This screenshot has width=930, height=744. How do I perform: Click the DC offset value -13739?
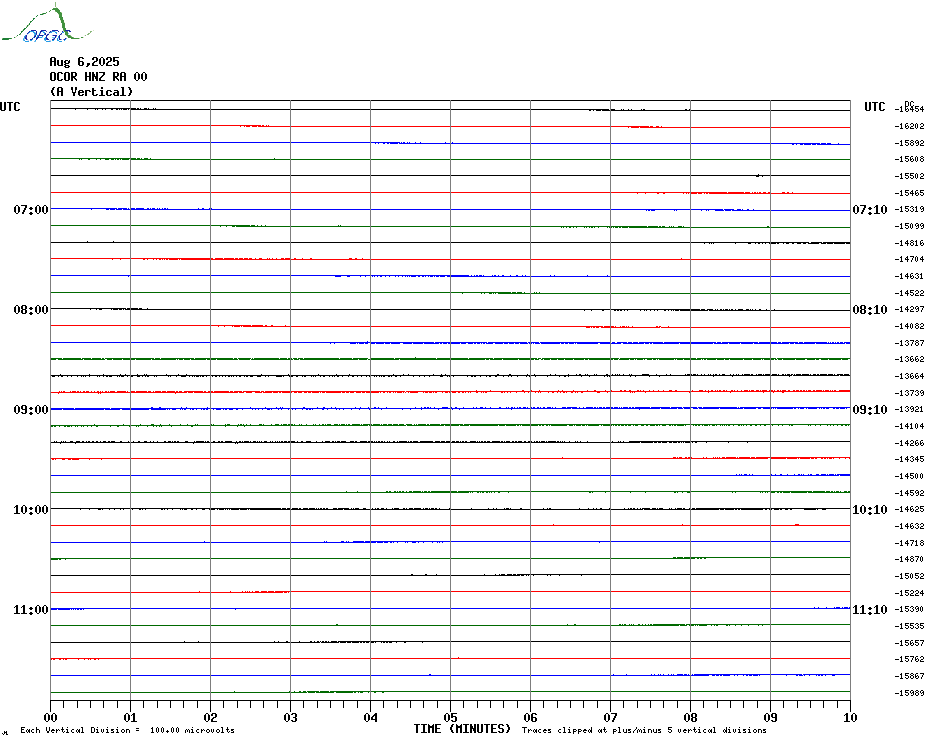point(909,393)
